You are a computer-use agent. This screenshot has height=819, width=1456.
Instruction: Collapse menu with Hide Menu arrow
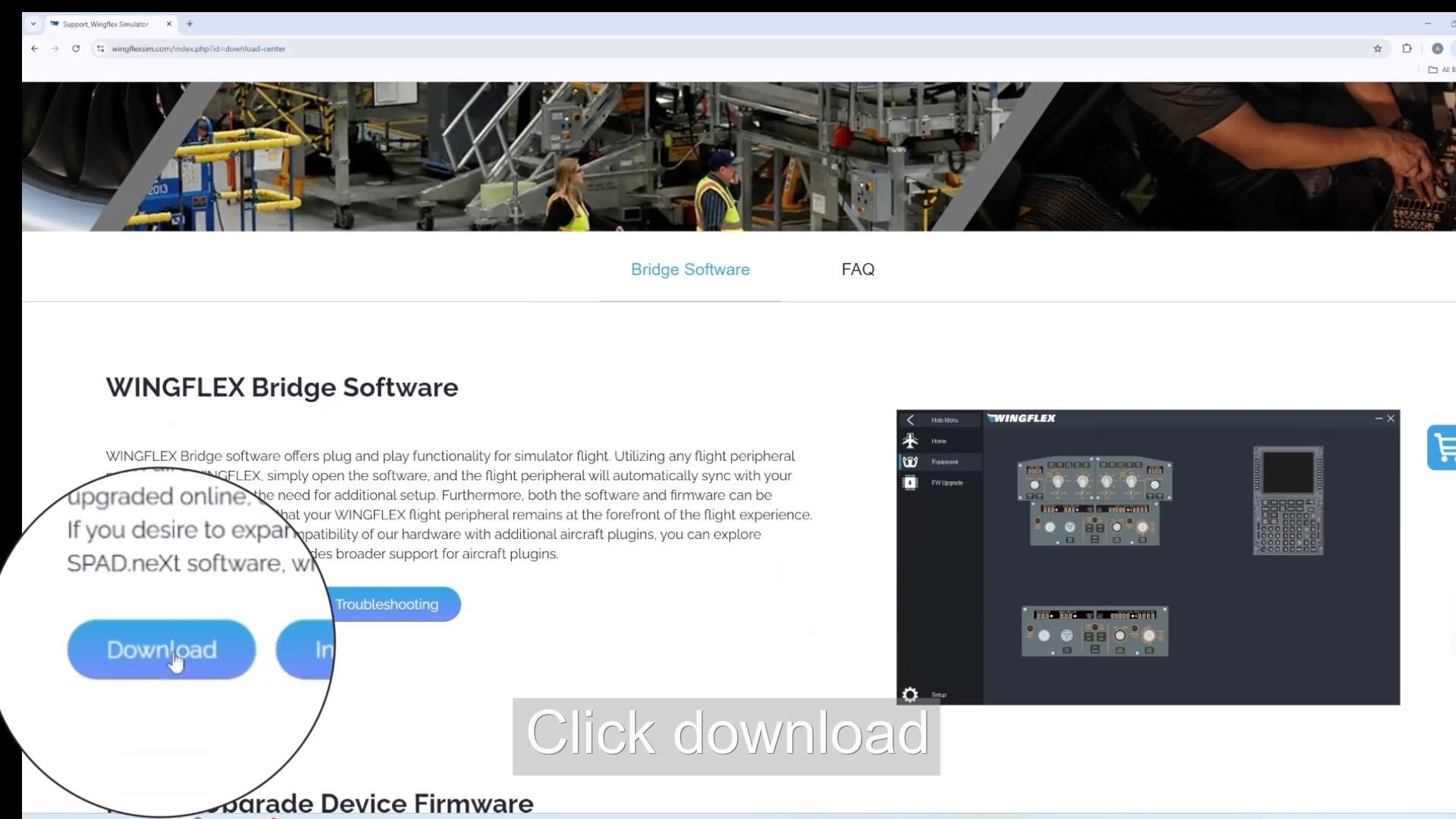[x=910, y=420]
